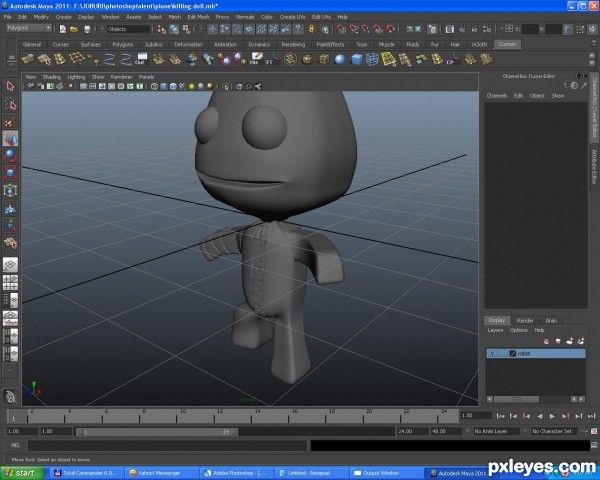
Task: Open the Objects selection mask dropdown
Action: pos(128,29)
